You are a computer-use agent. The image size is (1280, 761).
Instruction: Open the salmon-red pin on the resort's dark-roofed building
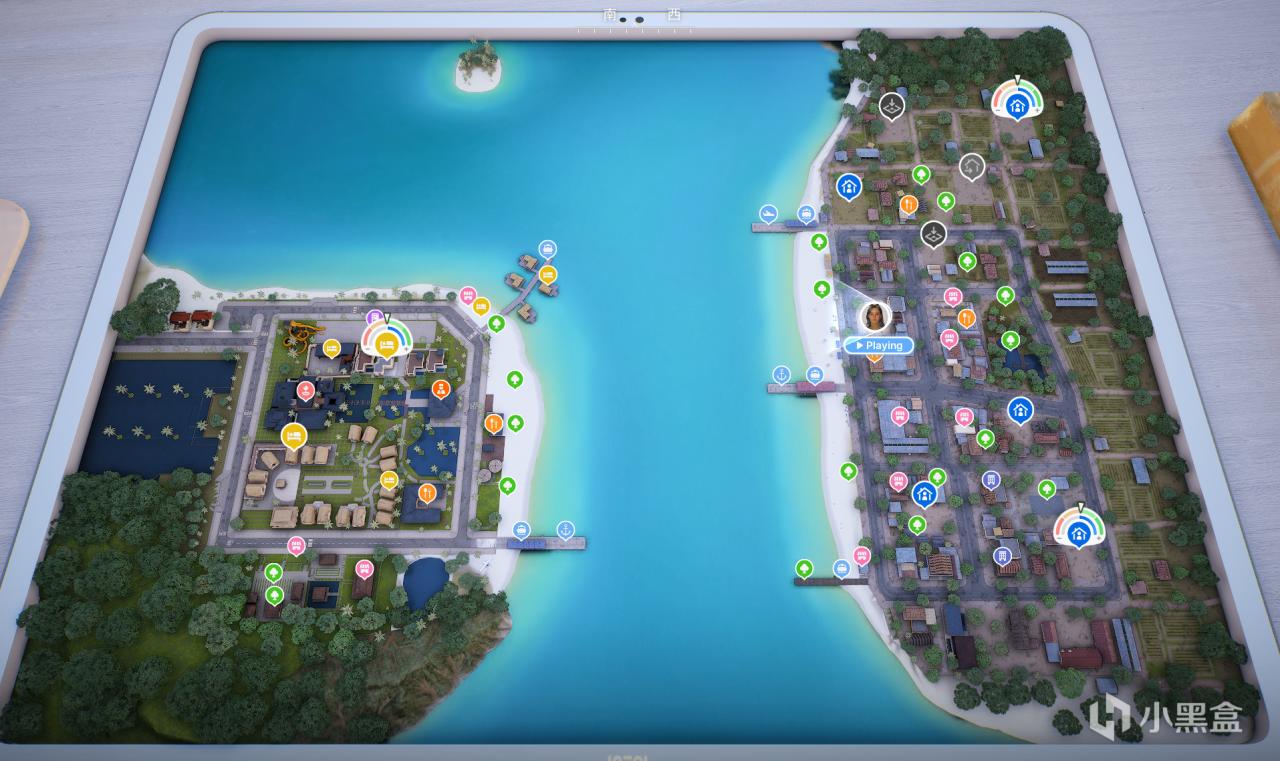click(x=305, y=389)
